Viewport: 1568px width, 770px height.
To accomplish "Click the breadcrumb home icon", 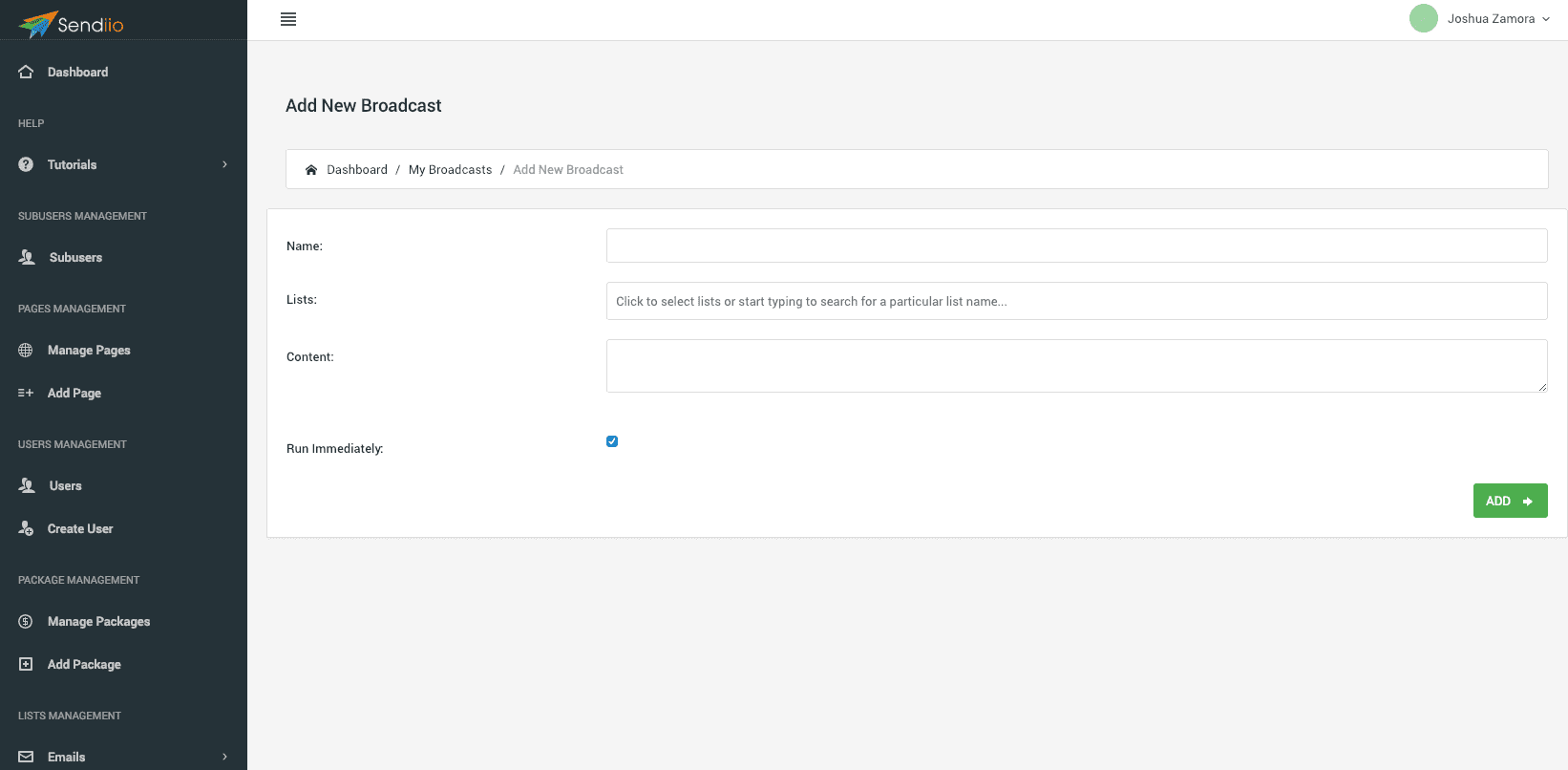I will 311,170.
